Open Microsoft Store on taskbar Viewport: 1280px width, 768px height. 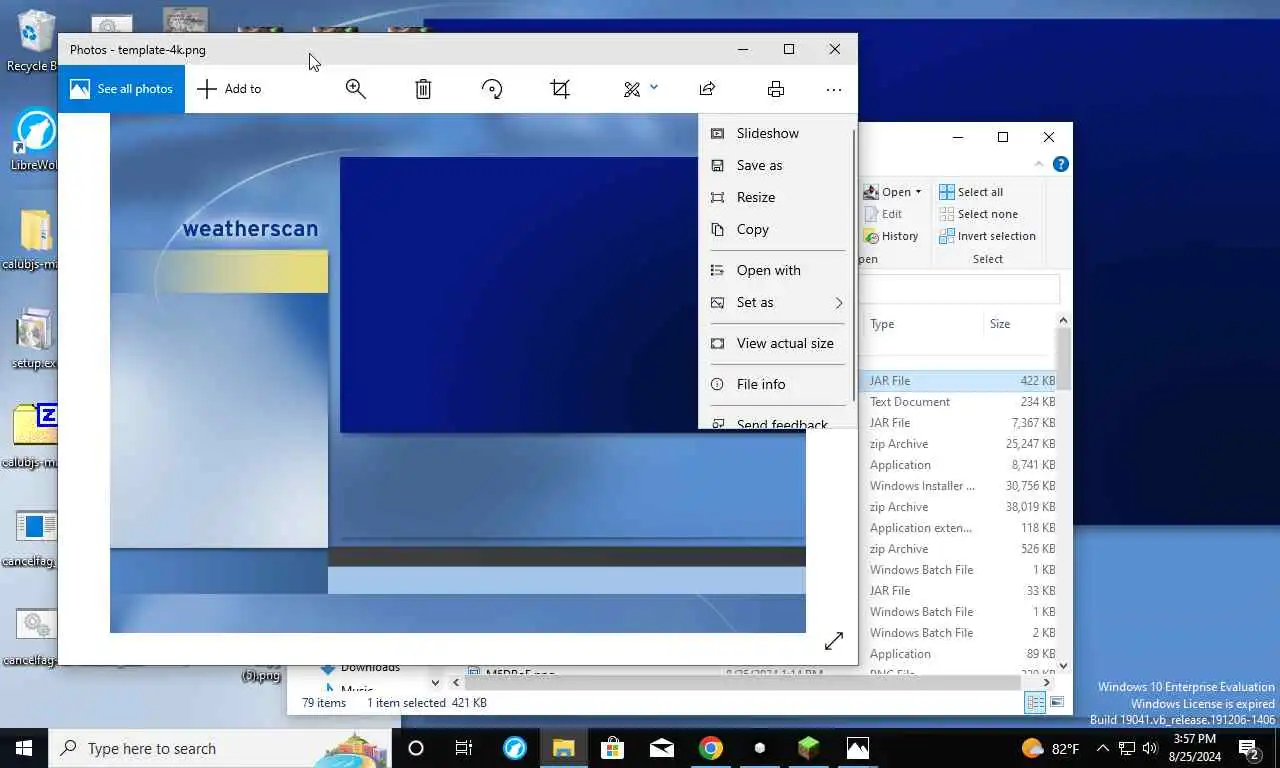[x=612, y=748]
